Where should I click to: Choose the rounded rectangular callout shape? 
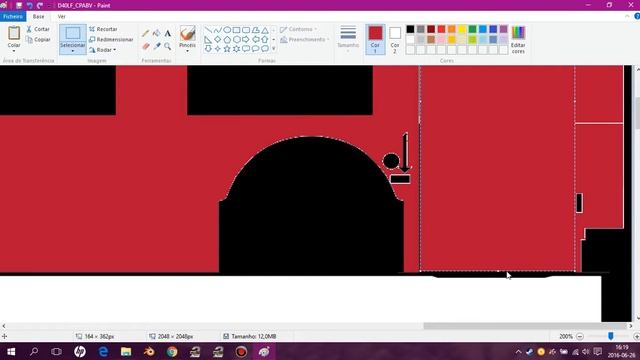[x=246, y=49]
